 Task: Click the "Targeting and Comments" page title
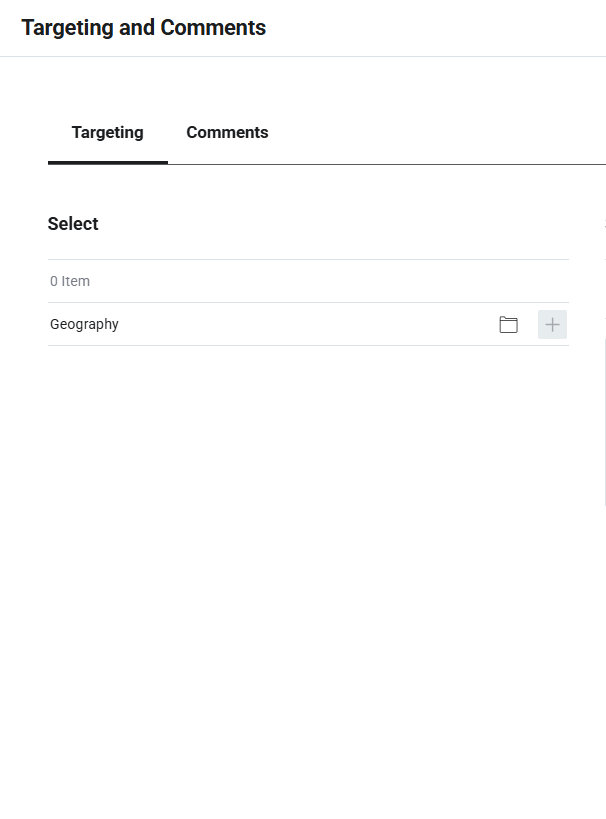pyautogui.click(x=144, y=28)
